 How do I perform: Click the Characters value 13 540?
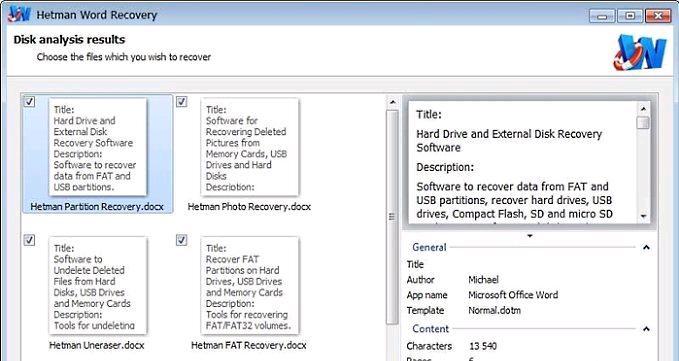[483, 346]
